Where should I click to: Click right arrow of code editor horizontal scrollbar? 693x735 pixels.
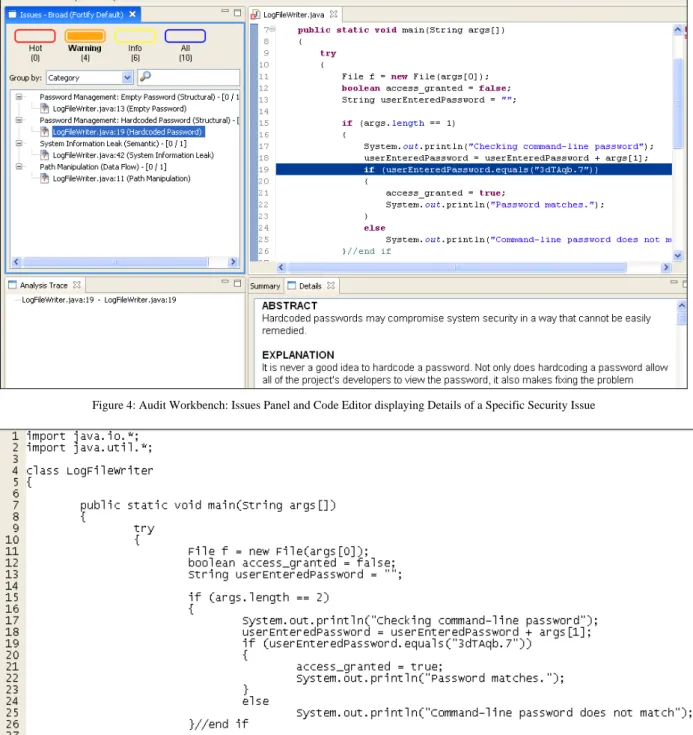coord(666,267)
